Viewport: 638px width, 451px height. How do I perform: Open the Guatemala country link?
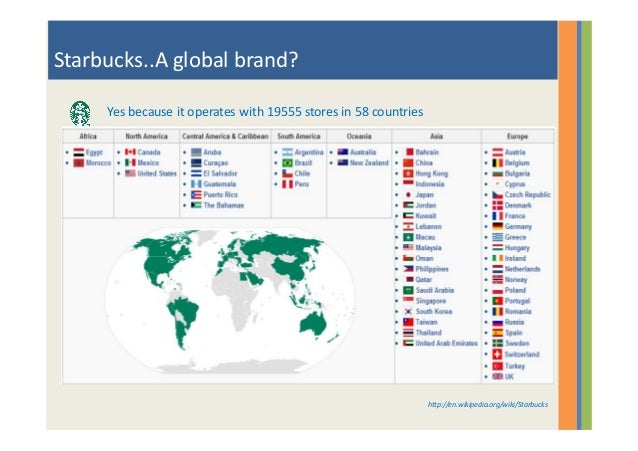click(220, 184)
